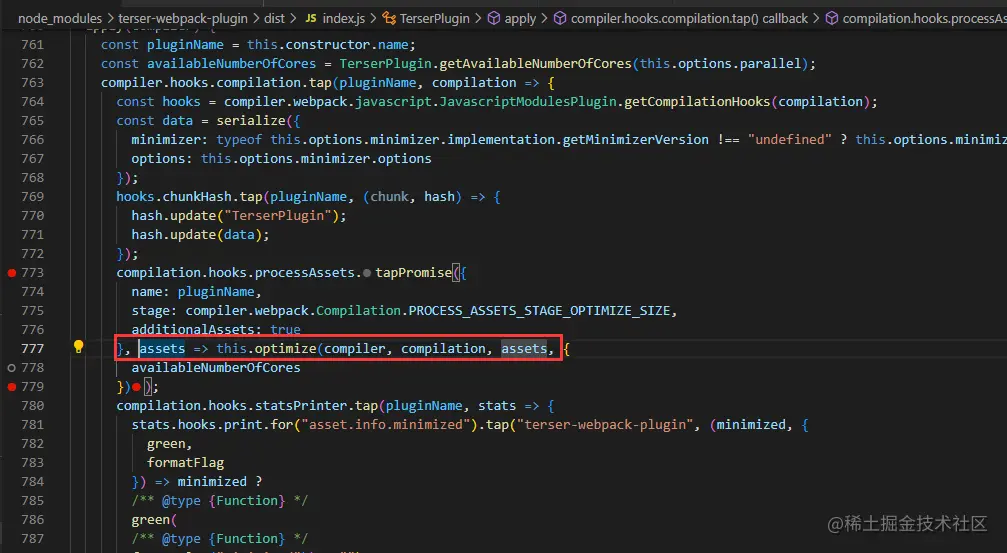
Task: Click the serialize function call on line 765
Action: [x=250, y=121]
